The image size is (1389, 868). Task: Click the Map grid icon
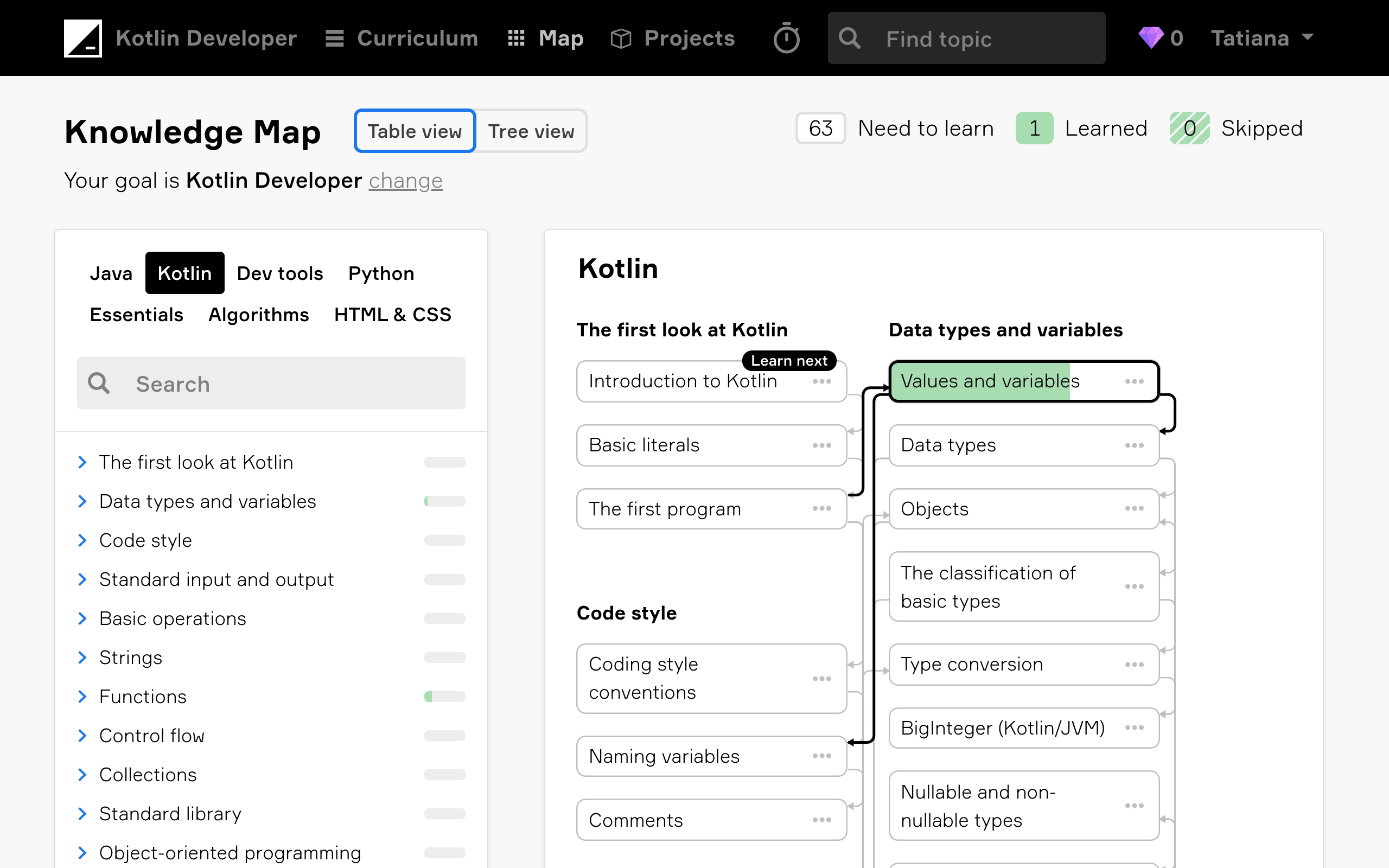pyautogui.click(x=516, y=38)
